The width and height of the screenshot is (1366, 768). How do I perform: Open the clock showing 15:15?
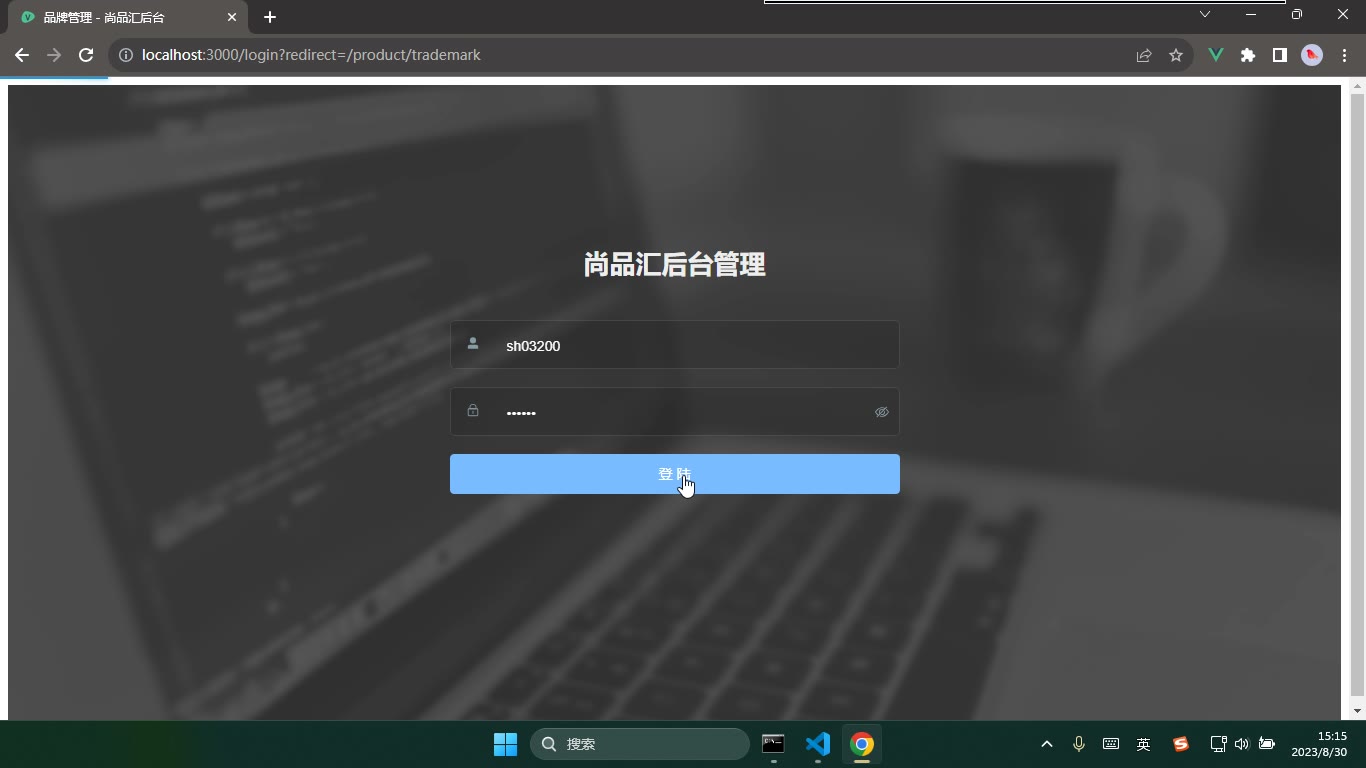pos(1319,744)
